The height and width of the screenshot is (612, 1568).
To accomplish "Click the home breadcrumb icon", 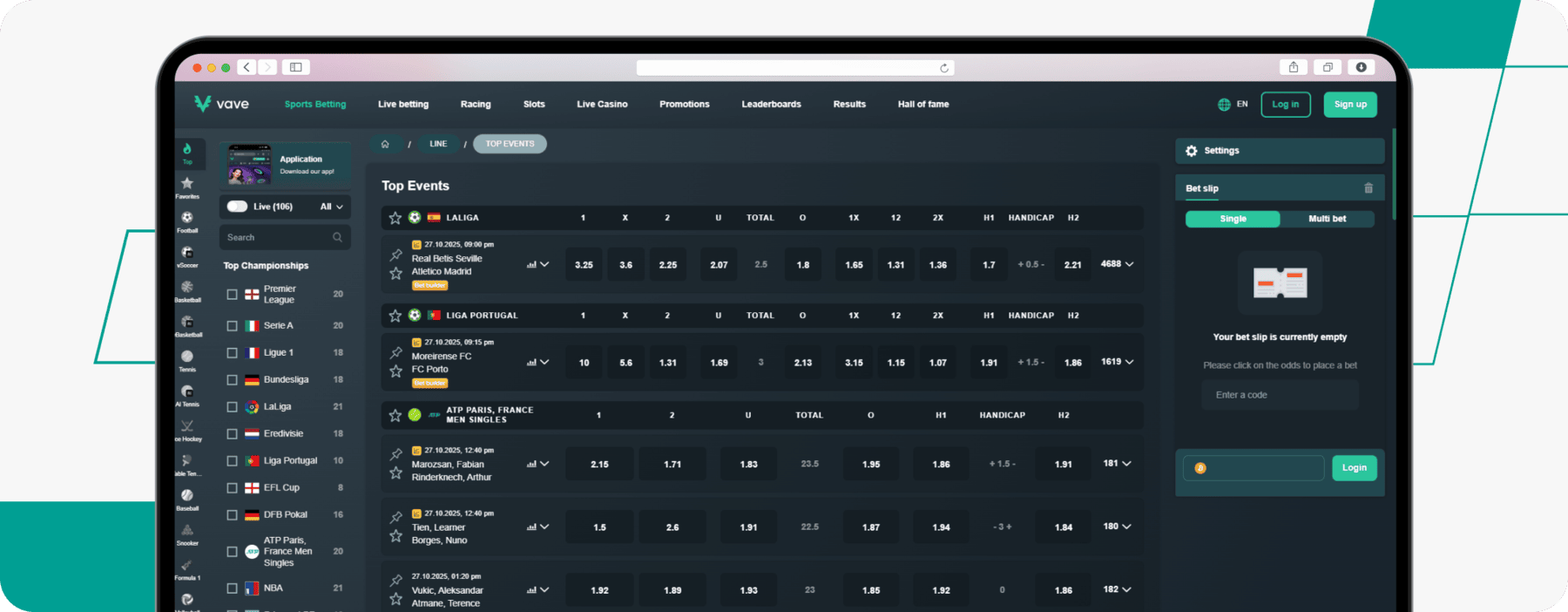I will coord(385,144).
